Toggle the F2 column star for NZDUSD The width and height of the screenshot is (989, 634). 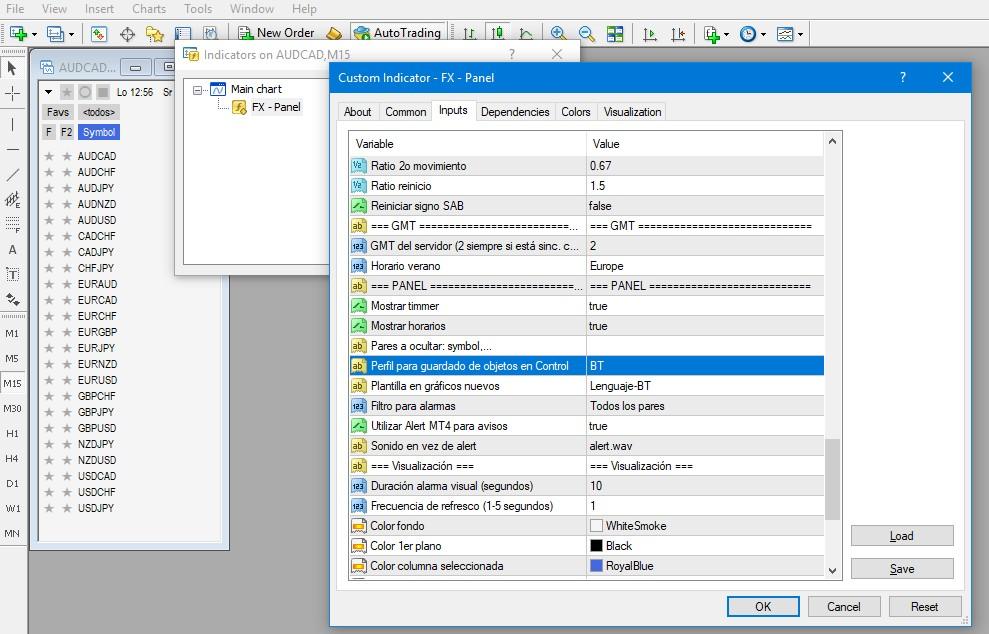tap(66, 460)
